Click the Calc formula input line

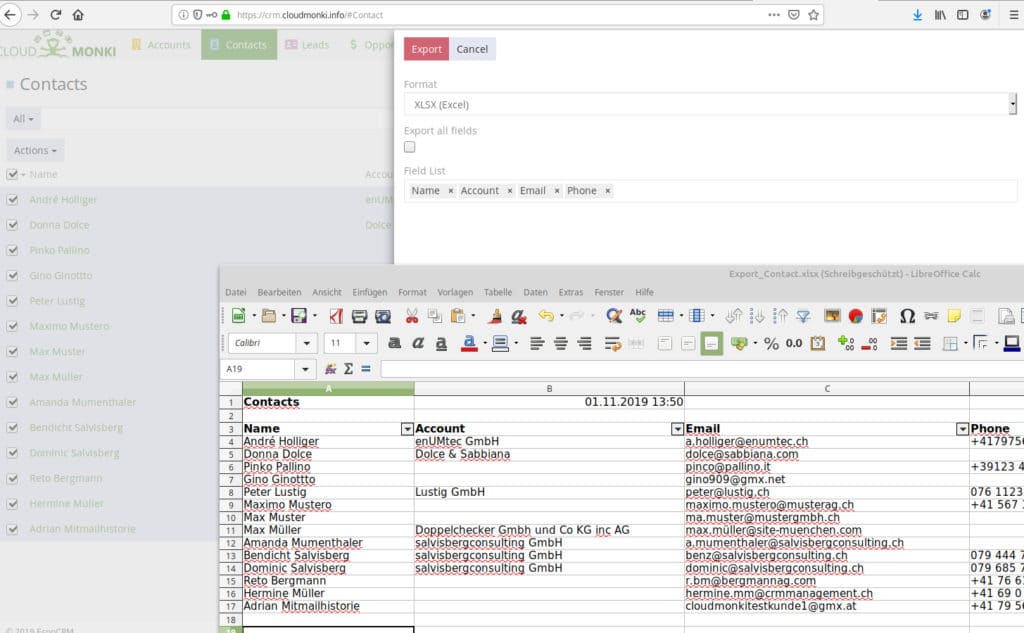(x=702, y=369)
